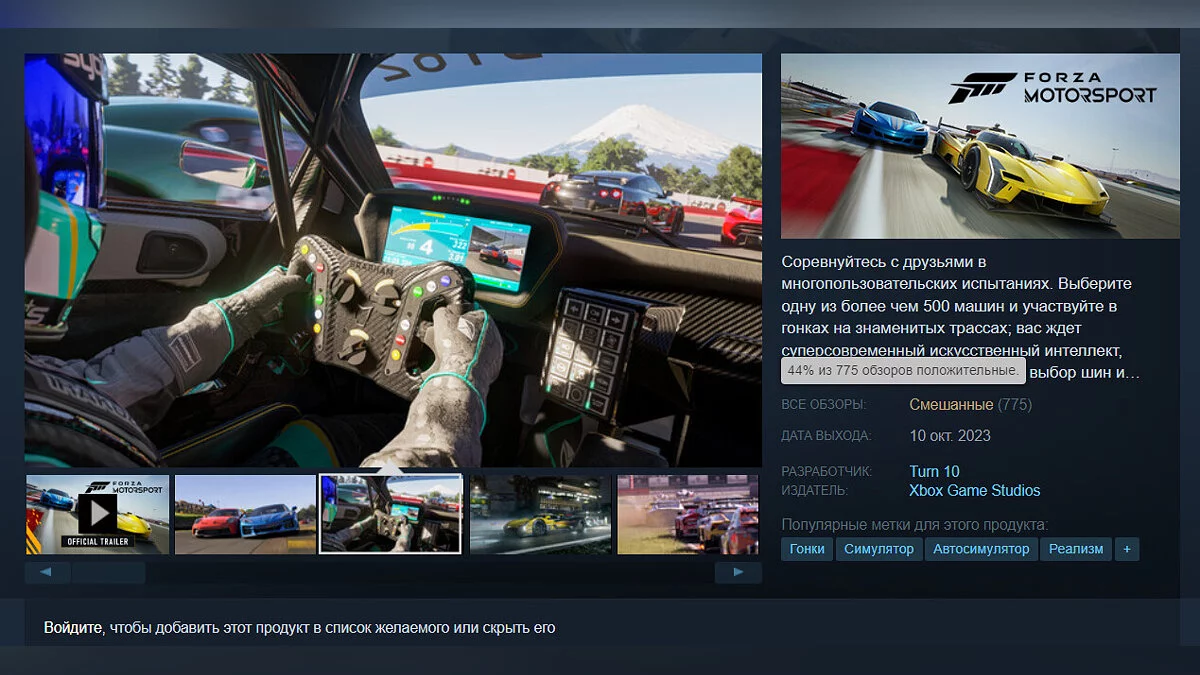Select the highlighted cockpit view thumbnail
The width and height of the screenshot is (1200, 675).
click(390, 514)
